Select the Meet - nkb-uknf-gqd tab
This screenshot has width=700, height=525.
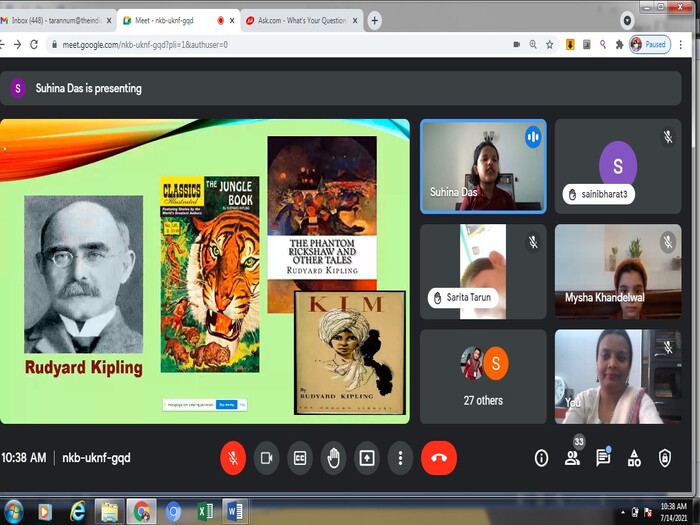click(x=179, y=21)
